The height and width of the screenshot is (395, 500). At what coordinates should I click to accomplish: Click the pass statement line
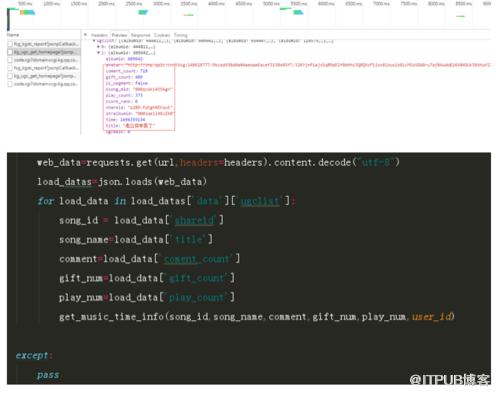click(x=48, y=375)
